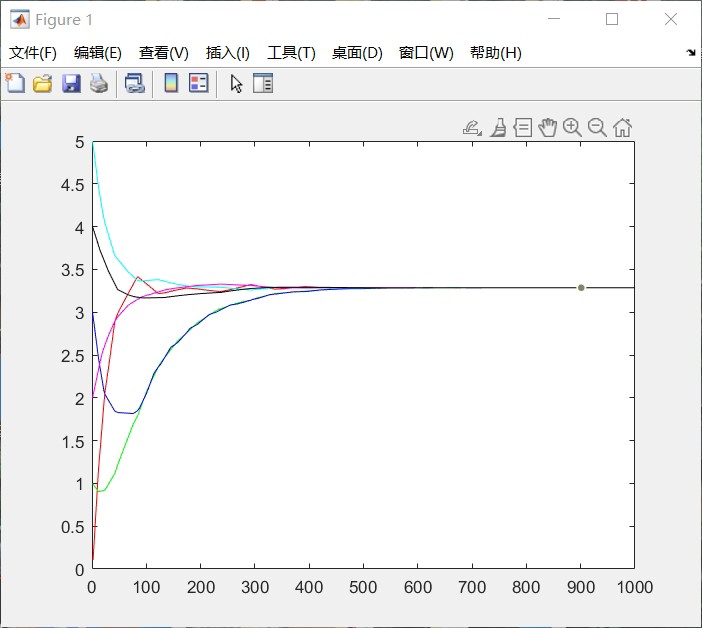Click the x-axis label 500
Viewport: 702px width, 628px height.
(363, 587)
